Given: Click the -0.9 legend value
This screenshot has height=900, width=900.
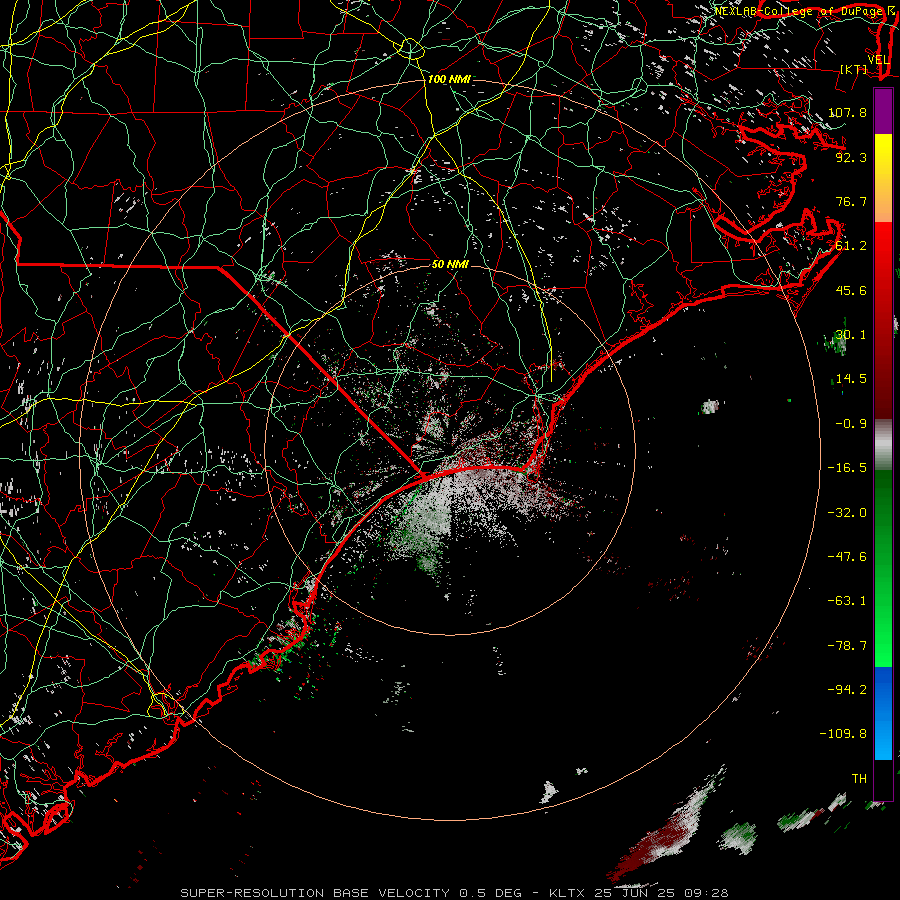Looking at the screenshot, I should pyautogui.click(x=851, y=424).
